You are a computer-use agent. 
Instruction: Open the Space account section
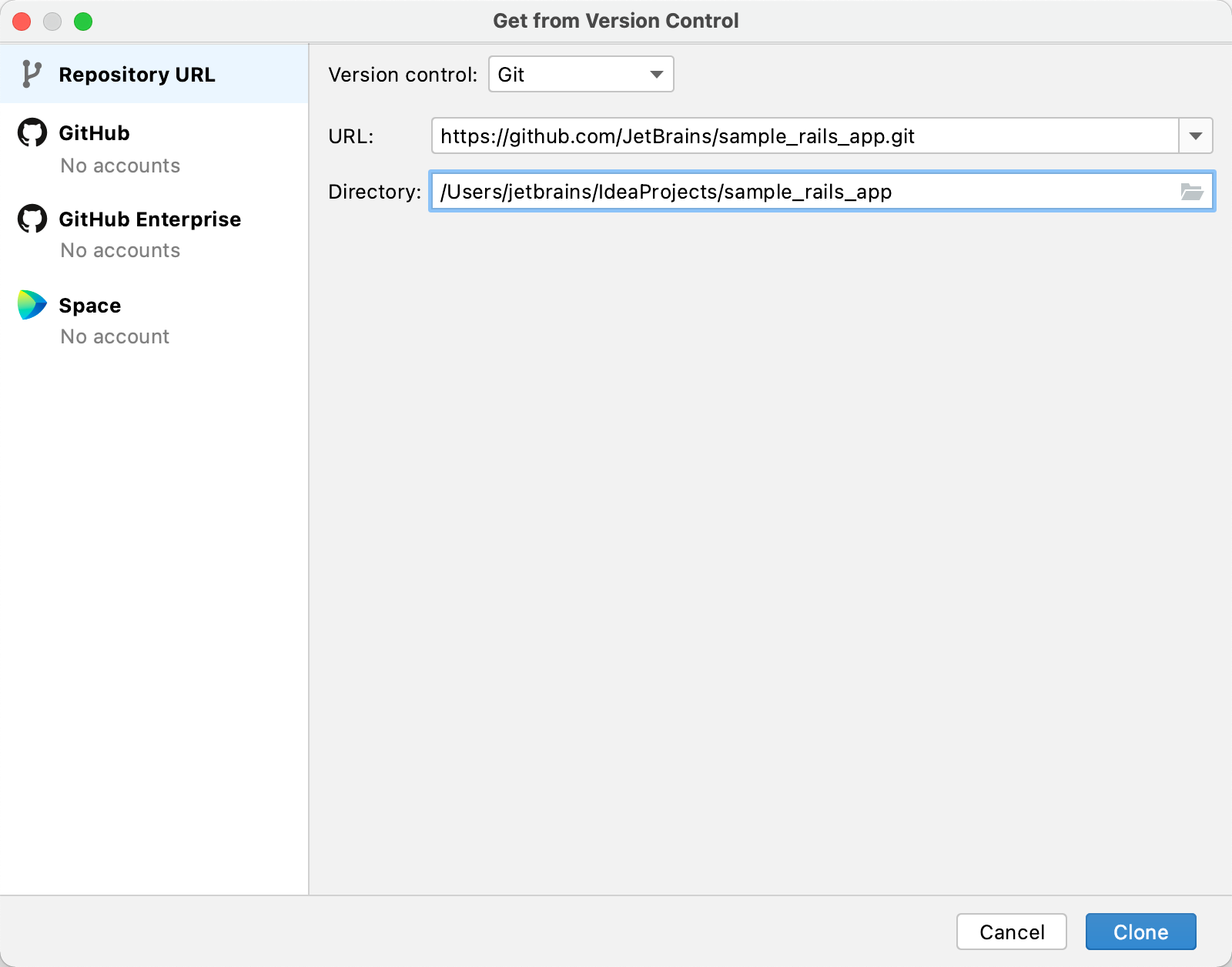point(89,304)
